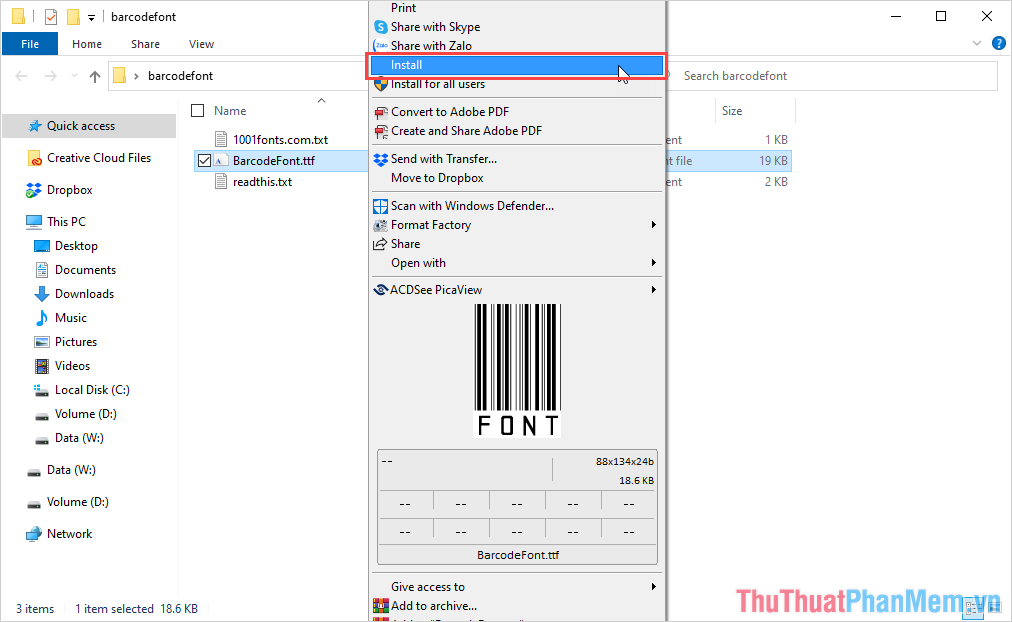This screenshot has width=1012, height=622.
Task: Click the Add to archive WinRAR icon
Action: tap(380, 606)
